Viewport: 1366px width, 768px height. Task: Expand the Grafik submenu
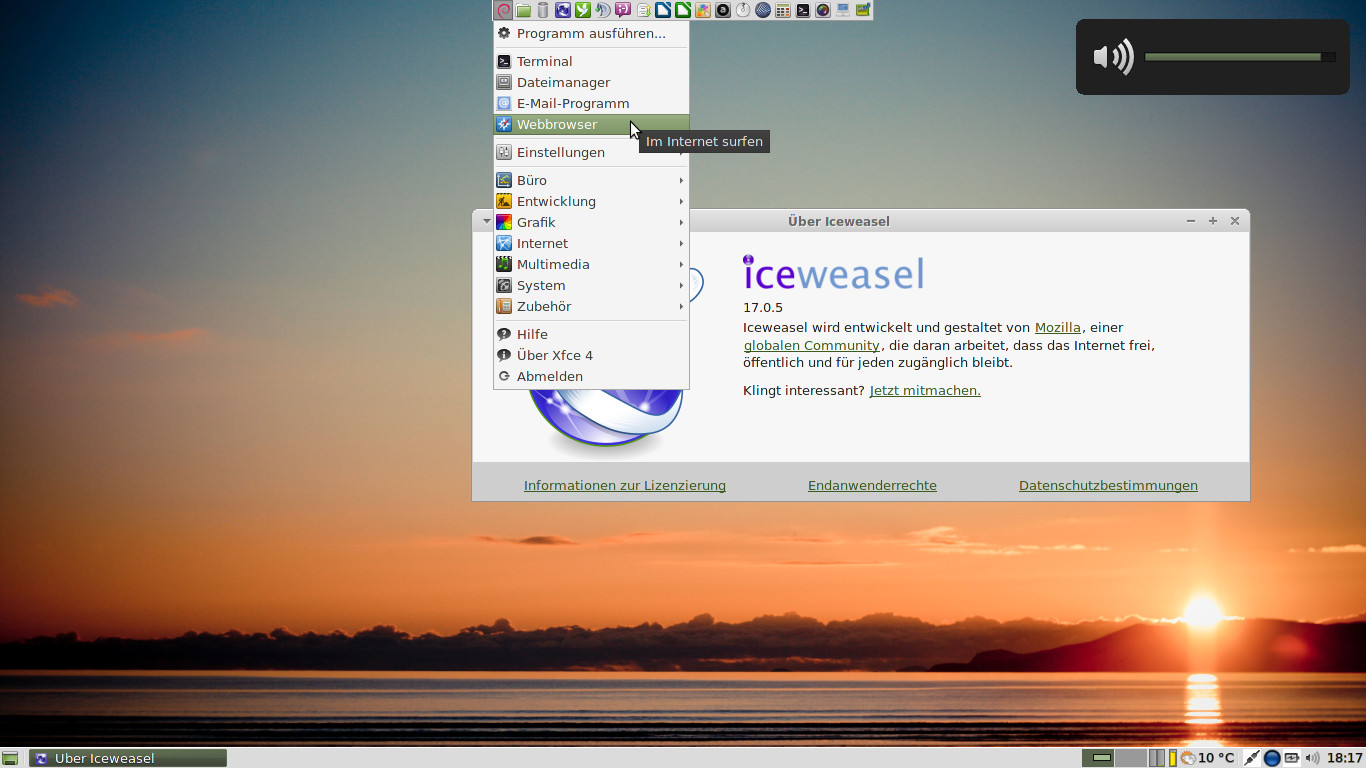point(591,222)
